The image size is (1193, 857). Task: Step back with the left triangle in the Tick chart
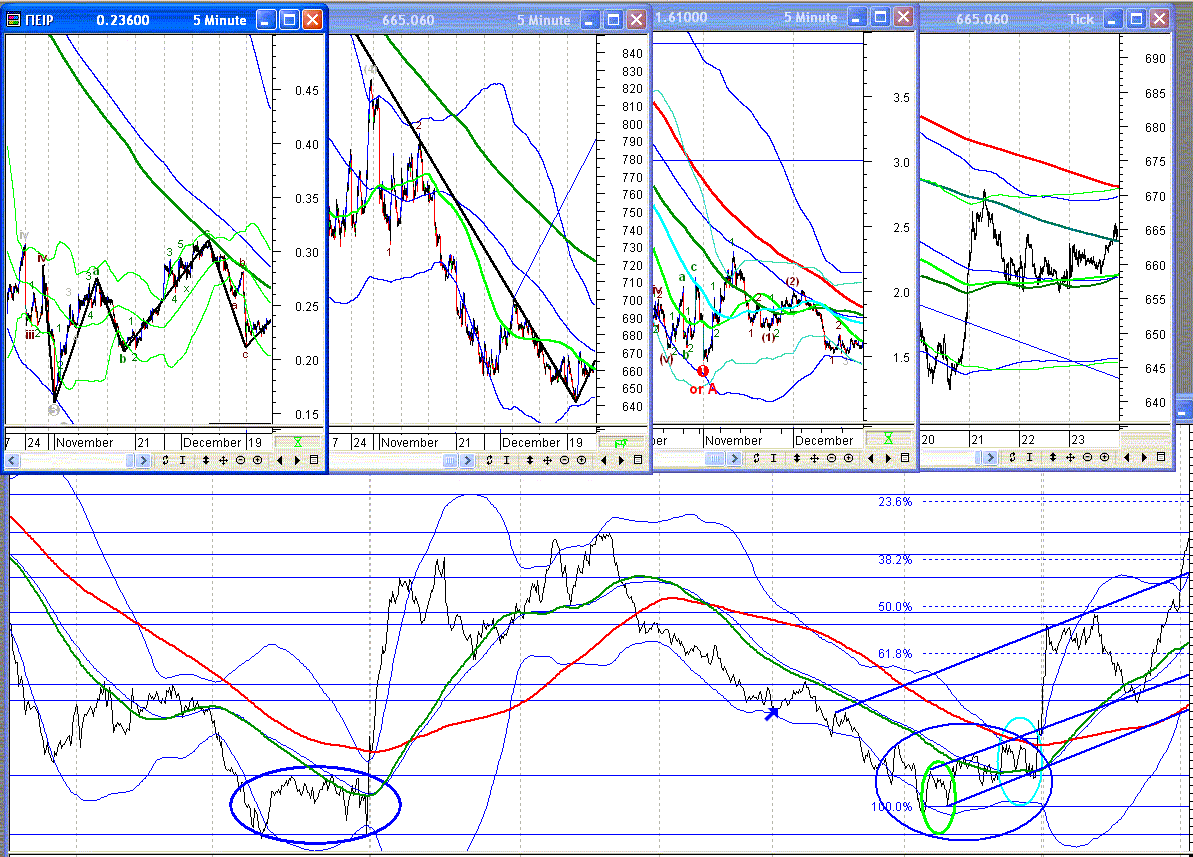1127,457
